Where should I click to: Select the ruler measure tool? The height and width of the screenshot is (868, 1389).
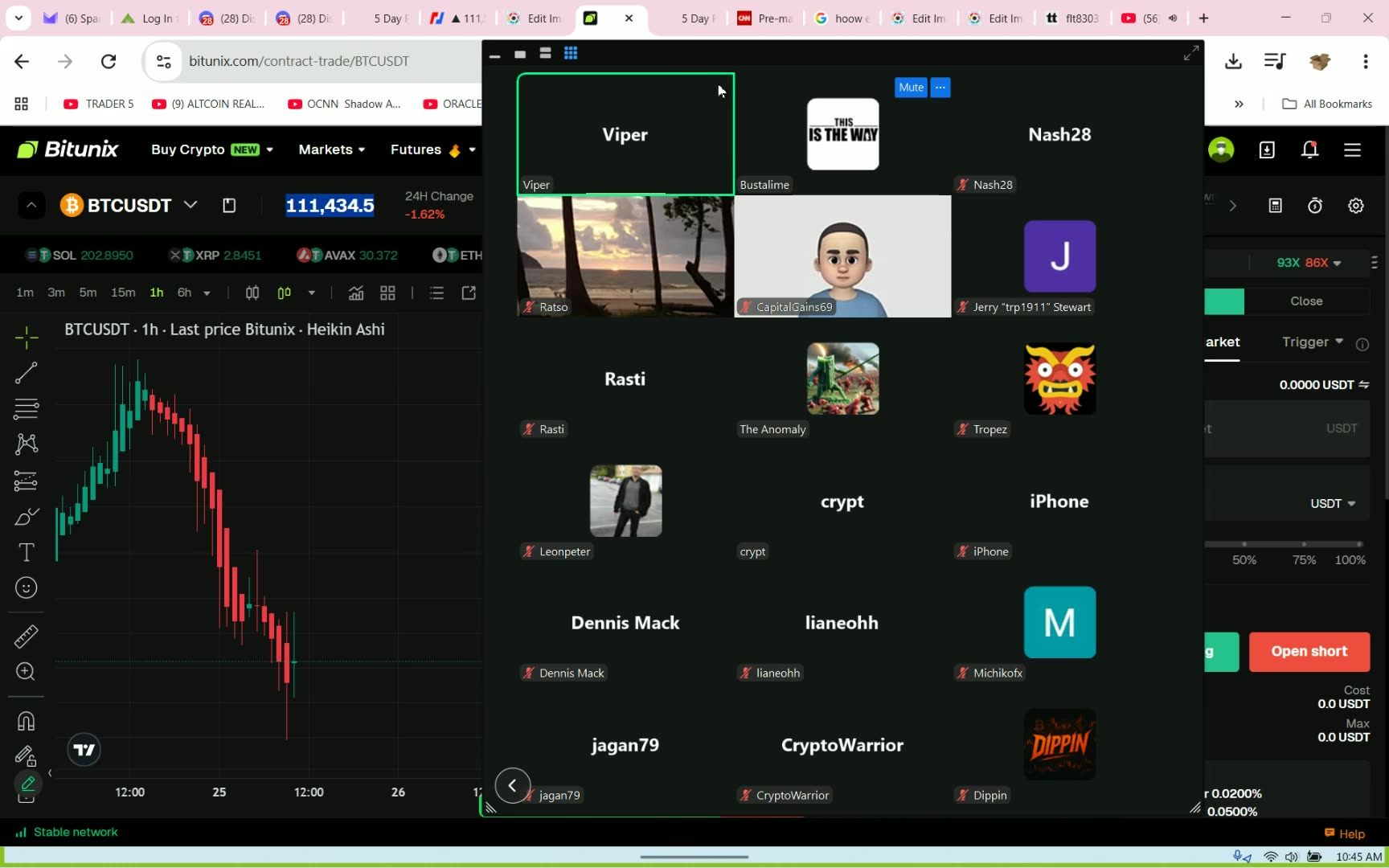[27, 637]
